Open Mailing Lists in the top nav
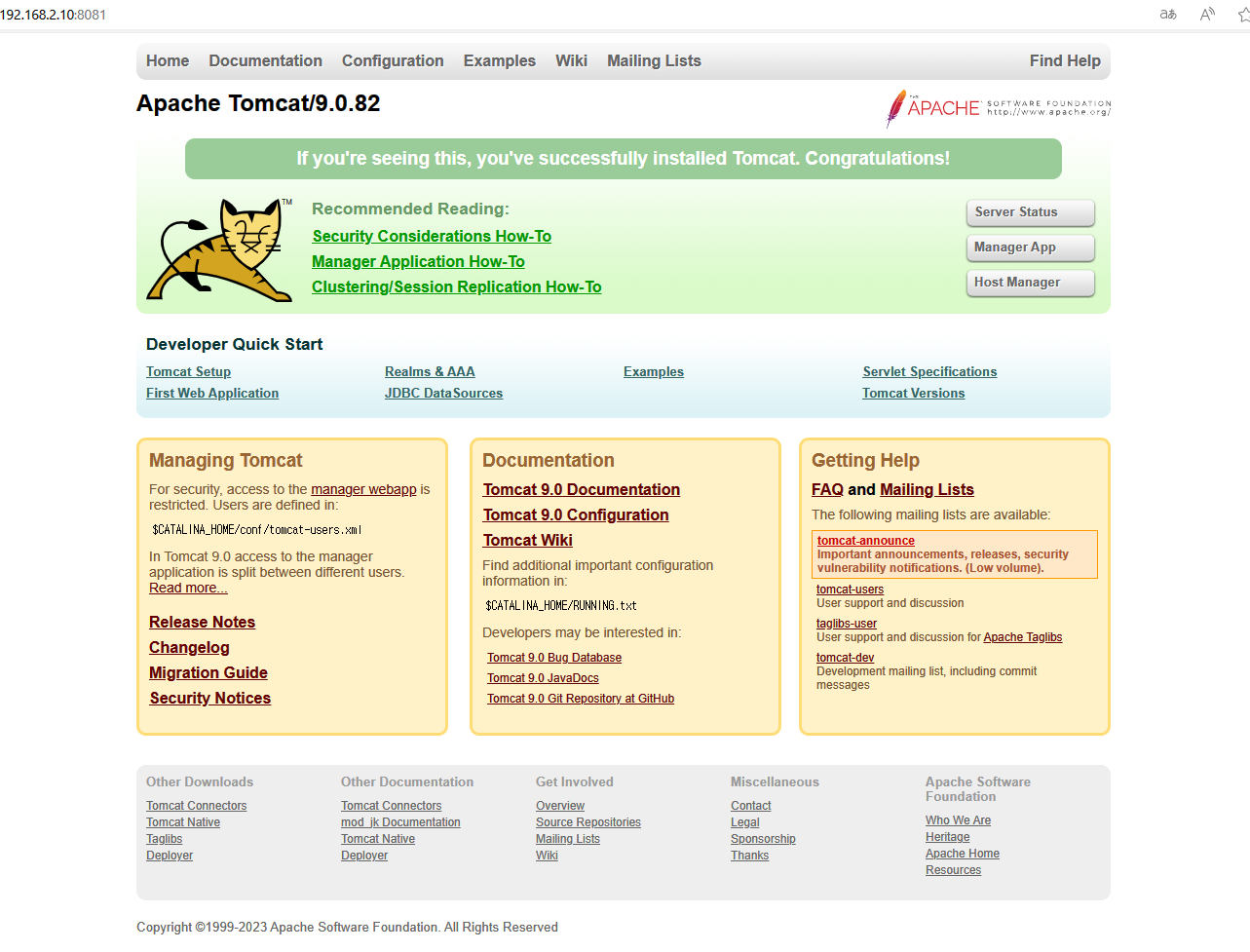This screenshot has height=952, width=1250. (x=654, y=60)
